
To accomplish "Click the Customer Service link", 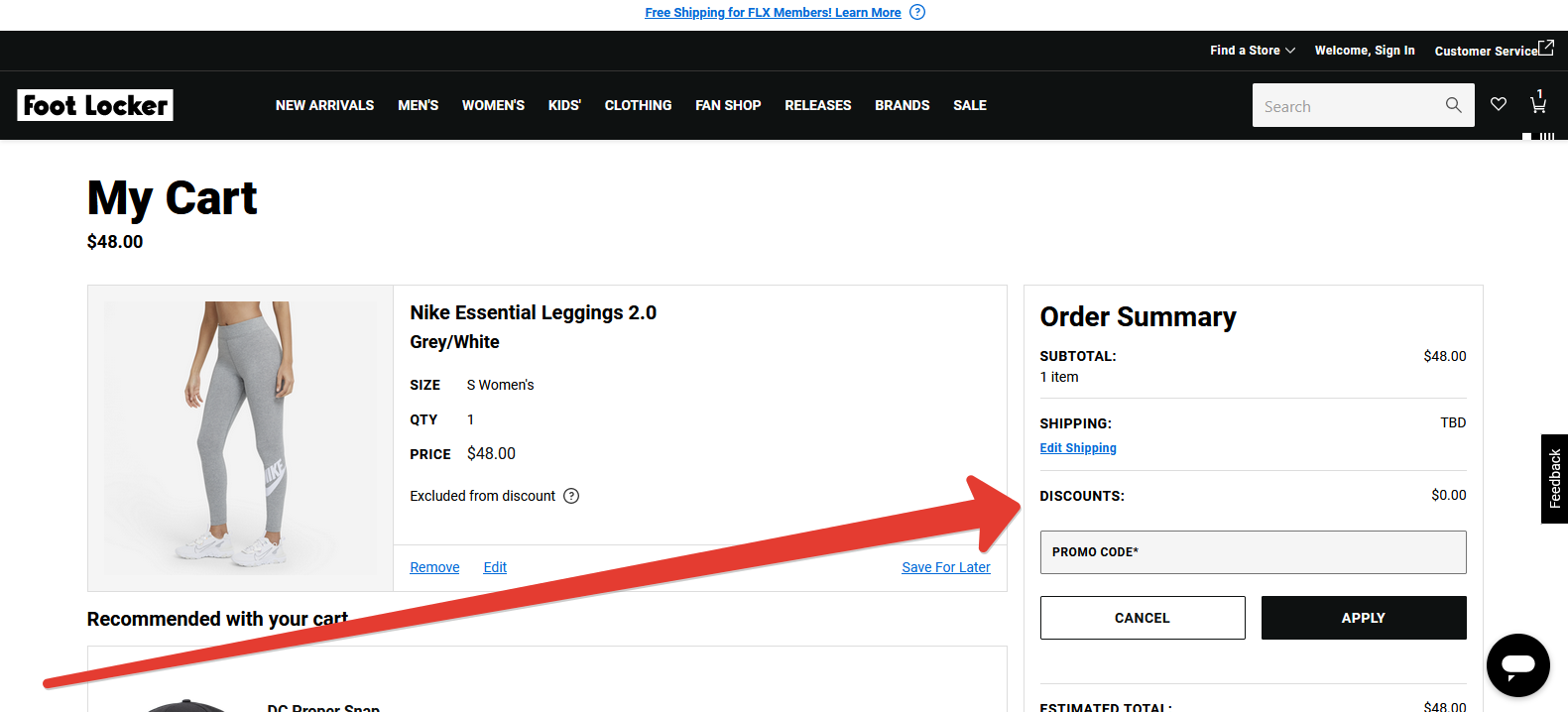I will [x=1486, y=51].
